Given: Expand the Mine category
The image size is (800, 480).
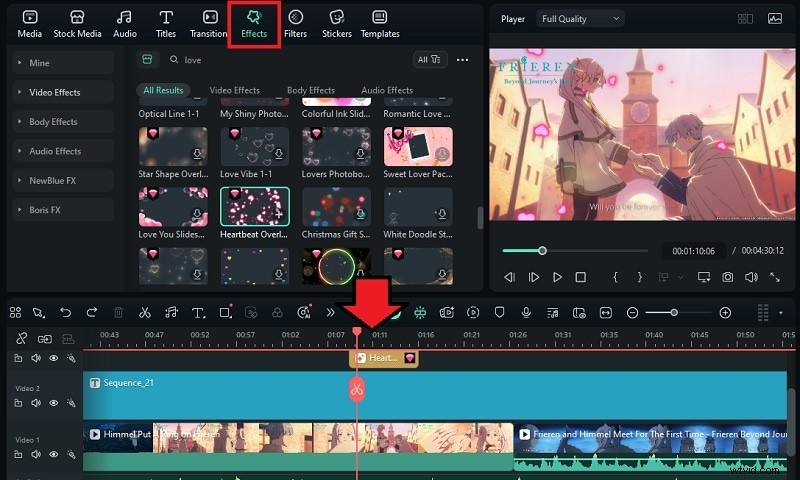Looking at the screenshot, I should click(63, 63).
